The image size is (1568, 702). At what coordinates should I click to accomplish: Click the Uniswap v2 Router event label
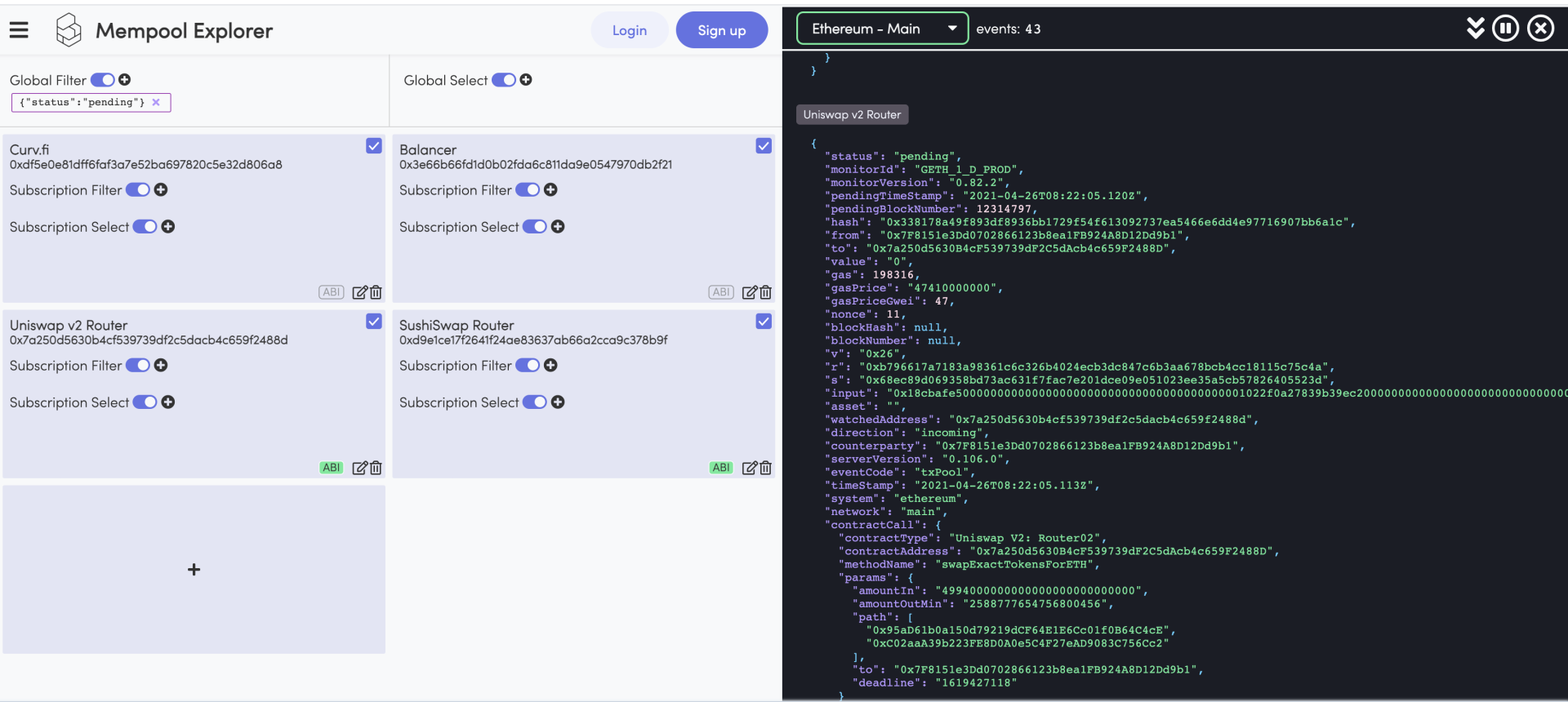point(853,115)
